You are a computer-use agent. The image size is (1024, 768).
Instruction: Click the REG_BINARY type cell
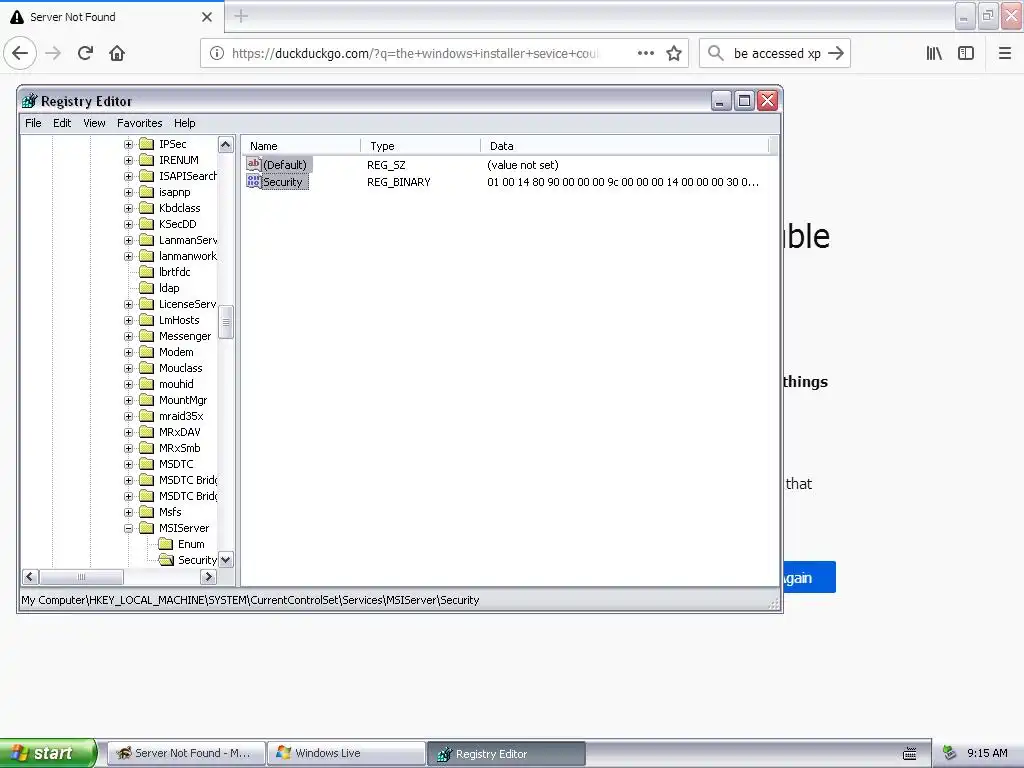point(398,182)
